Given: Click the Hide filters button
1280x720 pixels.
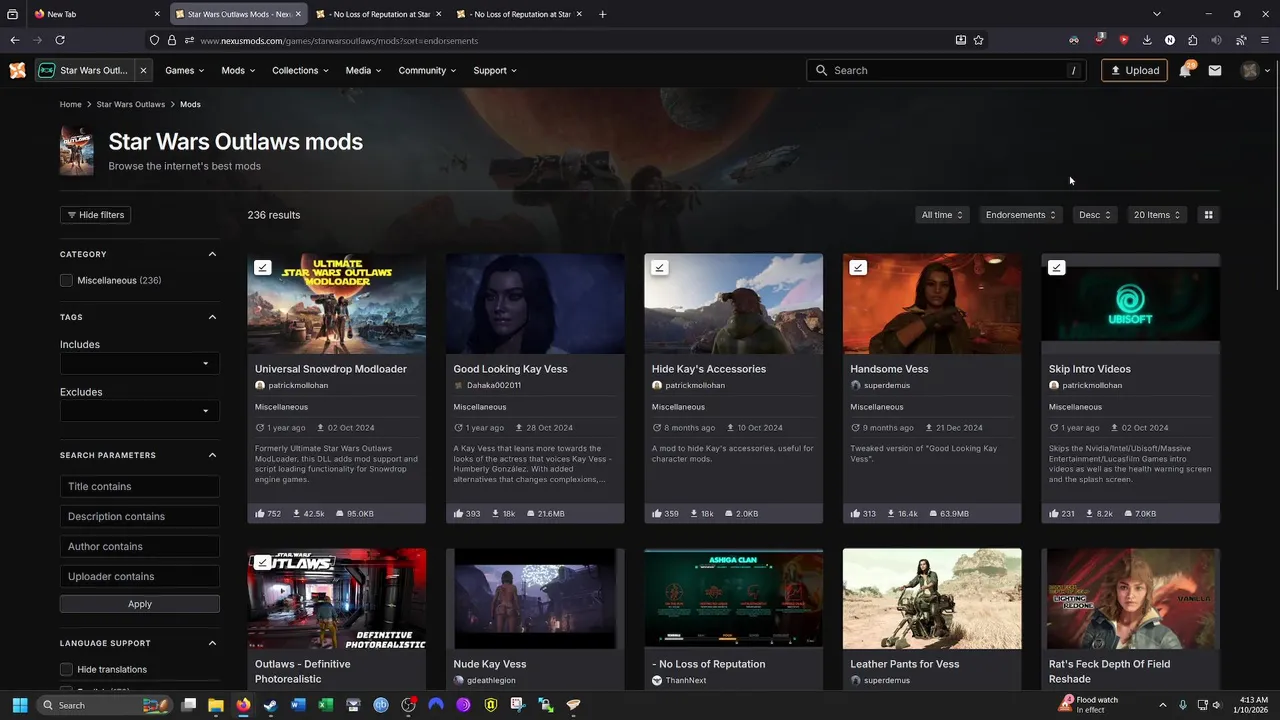Looking at the screenshot, I should pyautogui.click(x=95, y=215).
